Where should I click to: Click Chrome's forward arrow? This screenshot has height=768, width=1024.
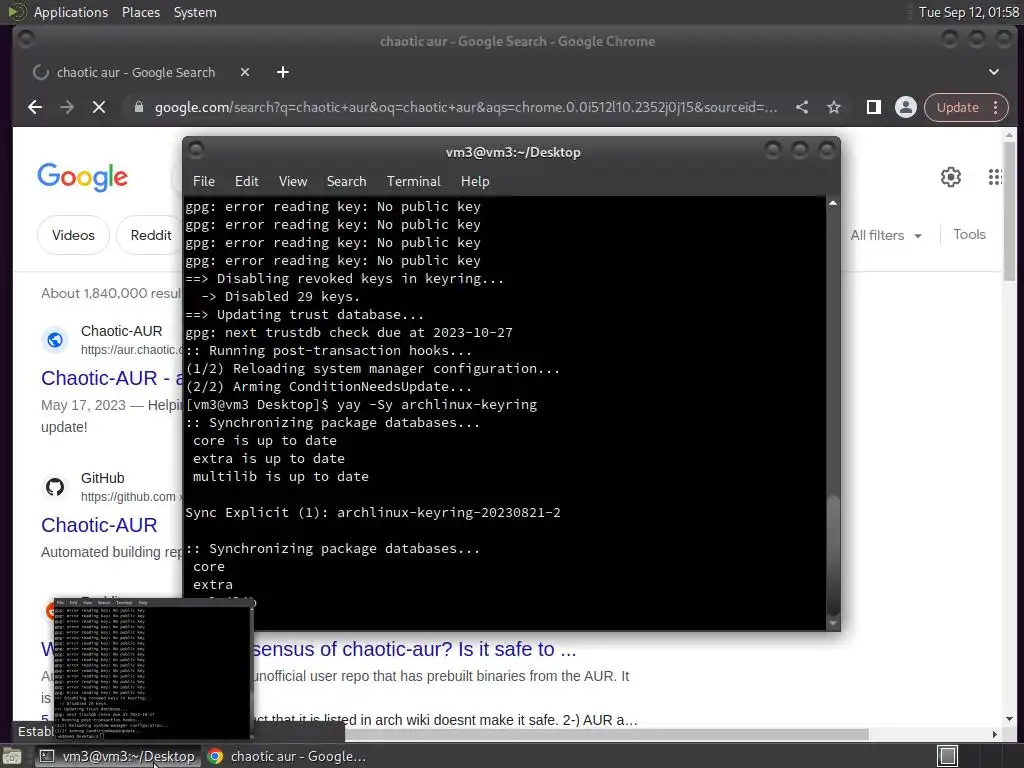pyautogui.click(x=67, y=107)
